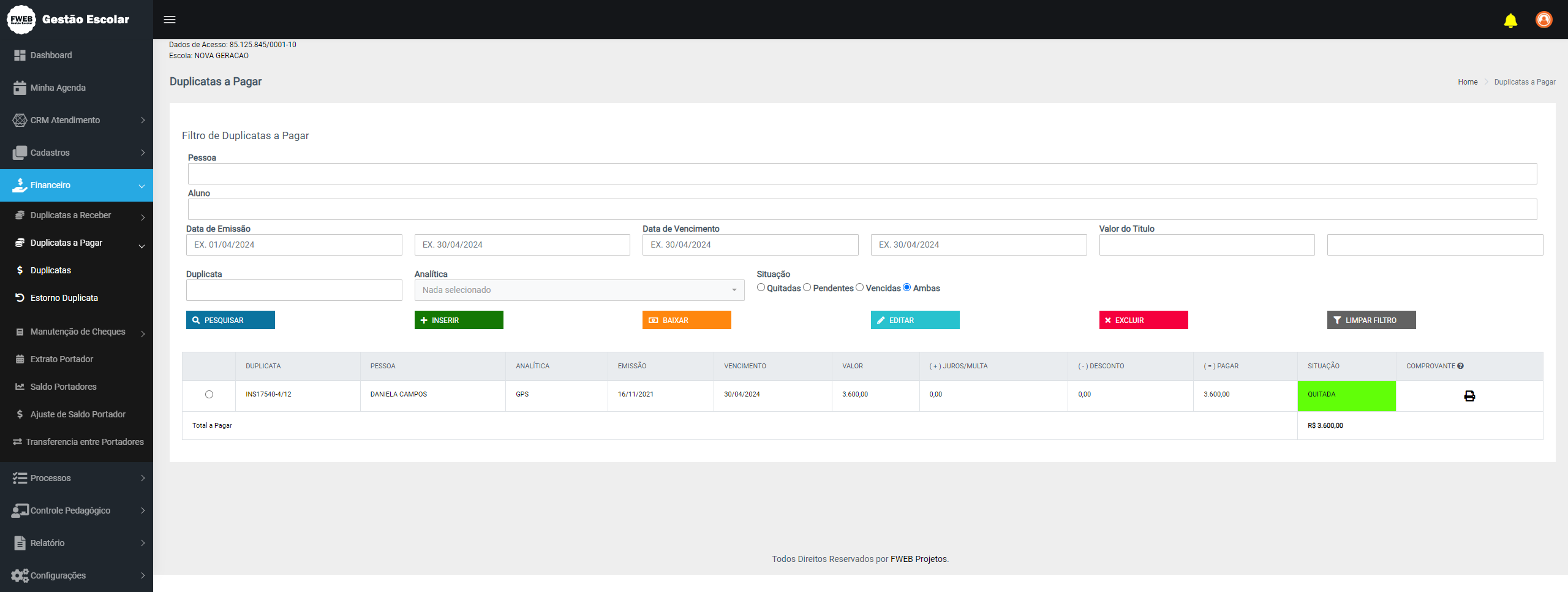The image size is (1568, 592).
Task: Click the Pessoa input field
Action: [862, 173]
